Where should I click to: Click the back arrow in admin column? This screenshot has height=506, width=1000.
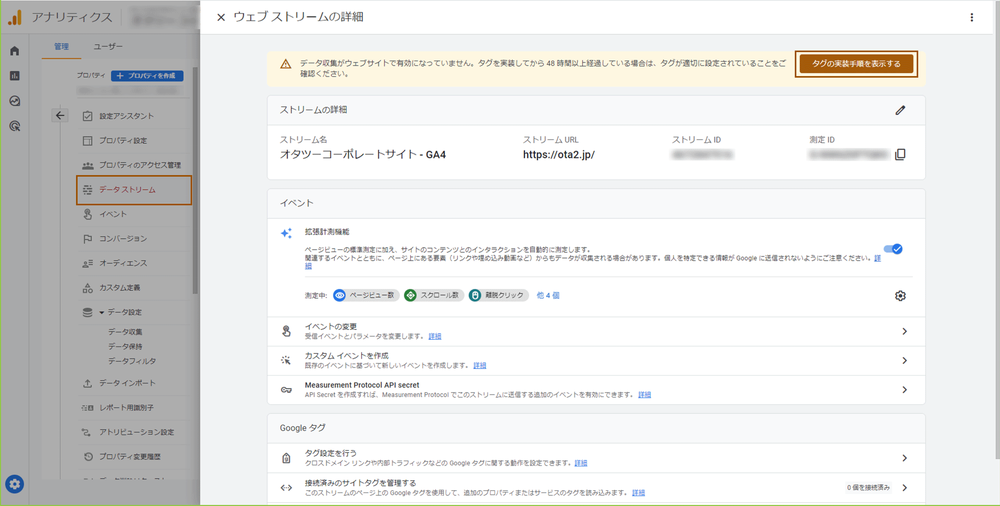pos(60,115)
